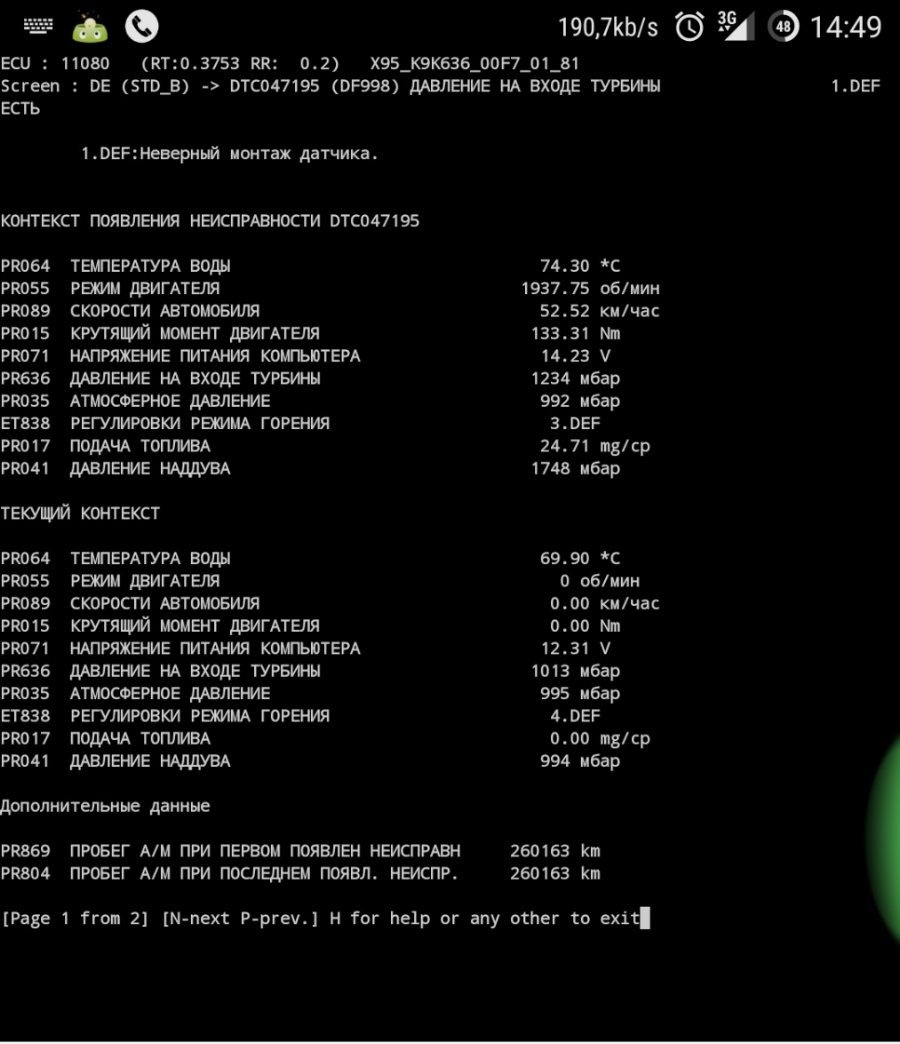
Task: Tap 'КОНТЕКСТ ПОЯВЛЕНИЯ НЕИСПРАВНОСТИ DTC047195' heading
Action: (210, 221)
